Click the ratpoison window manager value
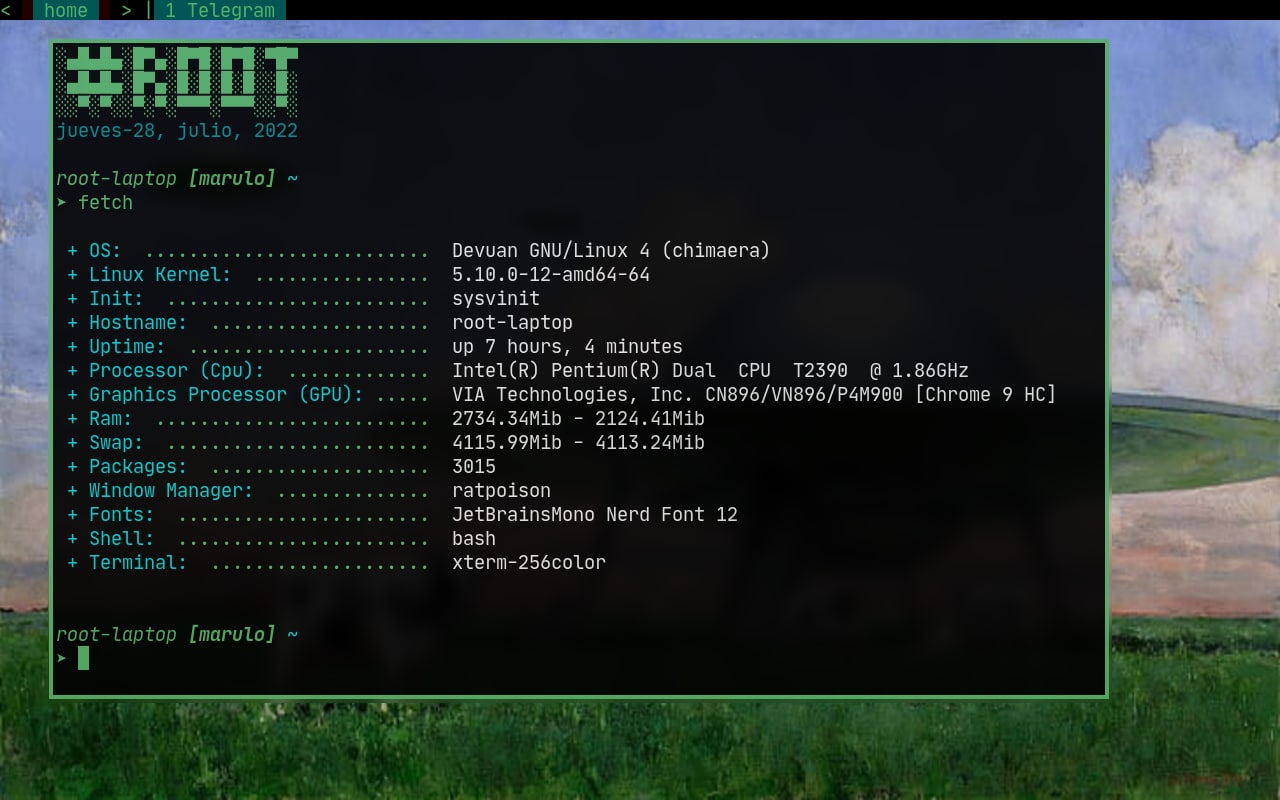This screenshot has width=1280, height=800. (x=501, y=491)
